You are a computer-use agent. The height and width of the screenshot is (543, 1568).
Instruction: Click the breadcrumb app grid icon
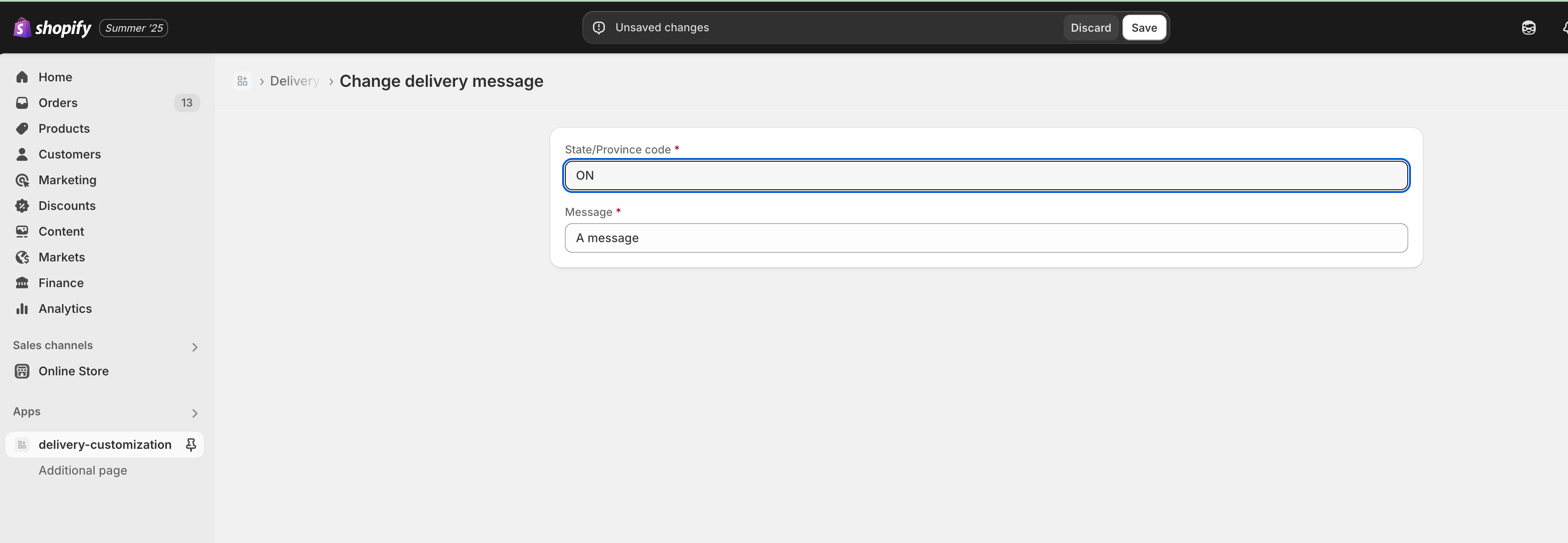click(242, 81)
